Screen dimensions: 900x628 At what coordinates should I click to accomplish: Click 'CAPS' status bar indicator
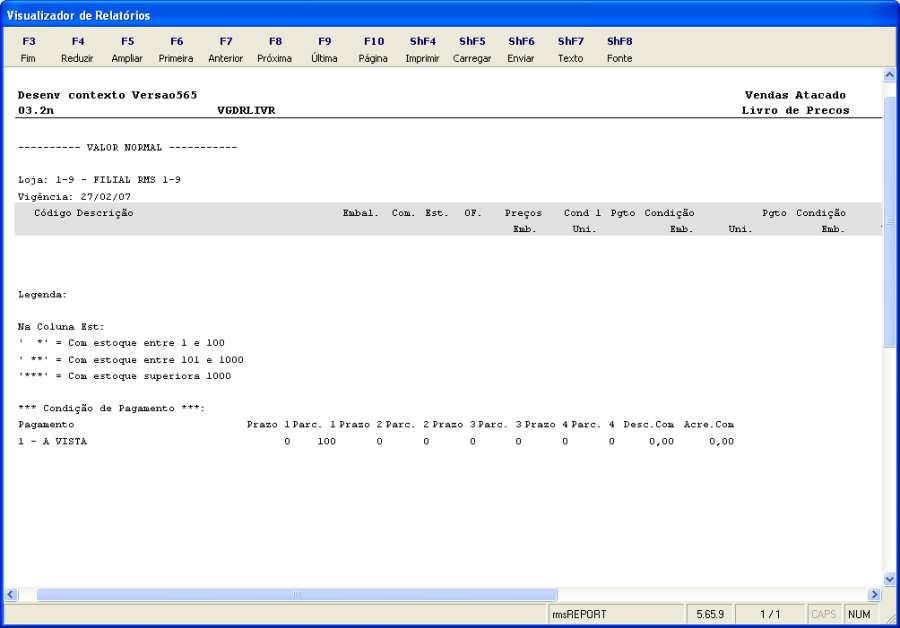coord(824,614)
